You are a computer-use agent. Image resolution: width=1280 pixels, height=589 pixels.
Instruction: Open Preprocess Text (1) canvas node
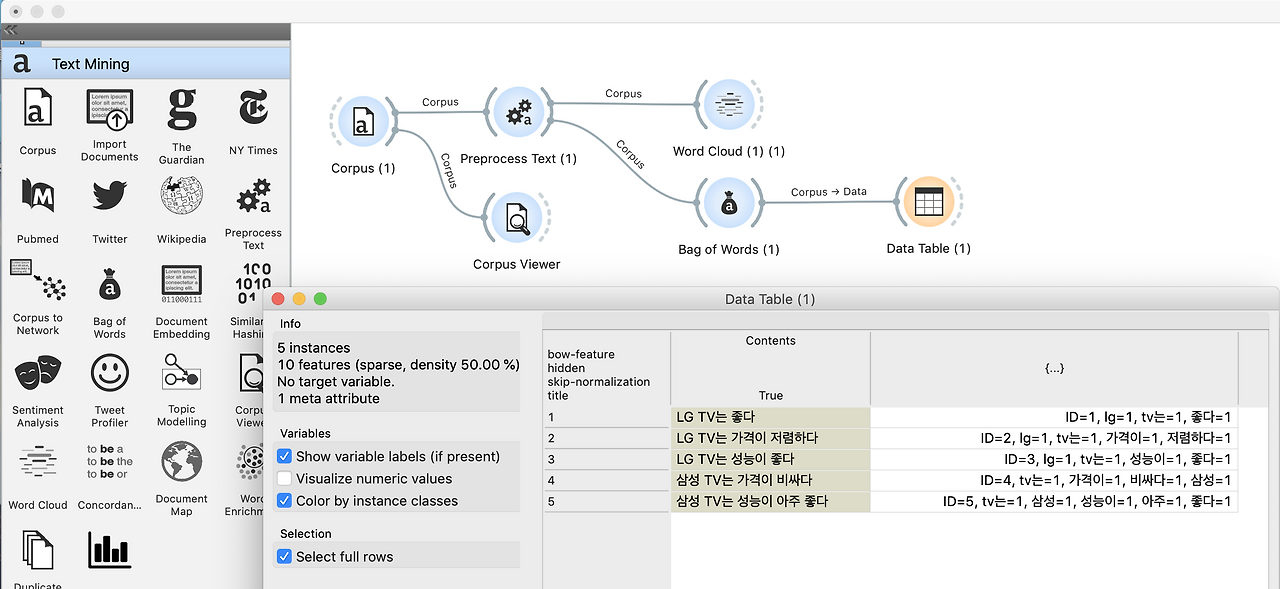tap(518, 113)
